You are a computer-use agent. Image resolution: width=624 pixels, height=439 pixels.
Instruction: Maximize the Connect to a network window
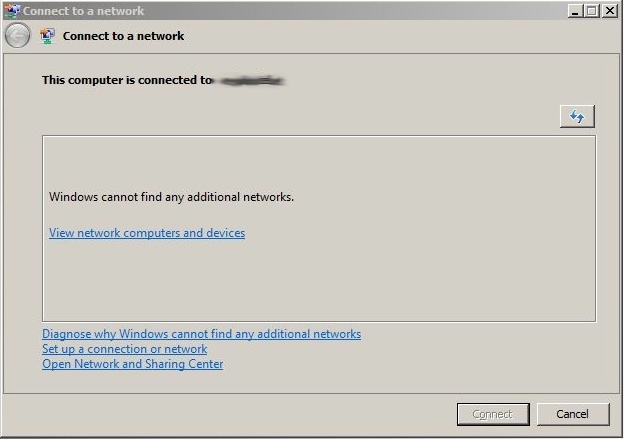592,11
